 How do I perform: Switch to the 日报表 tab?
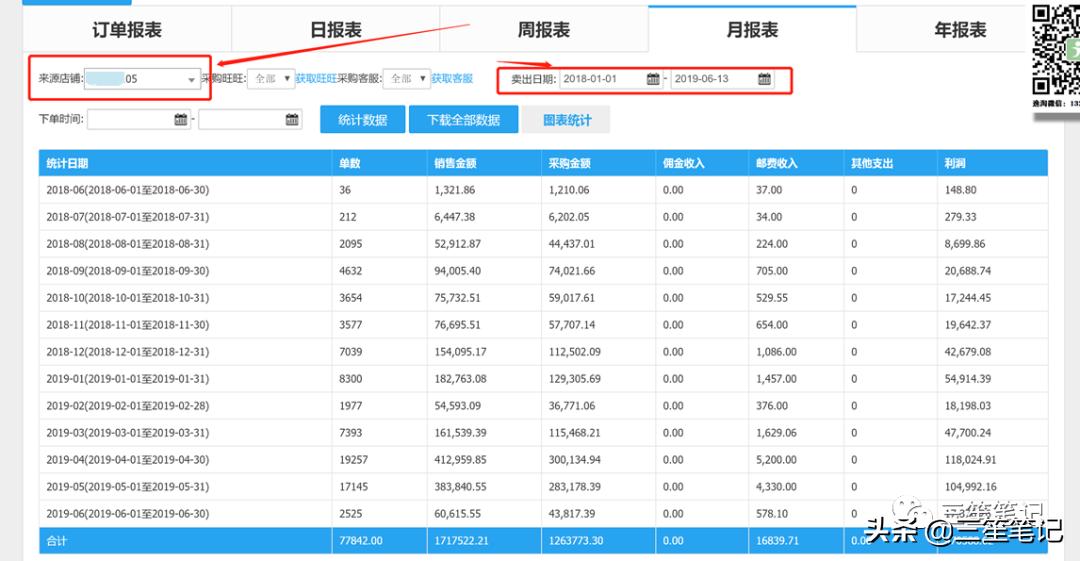tap(335, 30)
